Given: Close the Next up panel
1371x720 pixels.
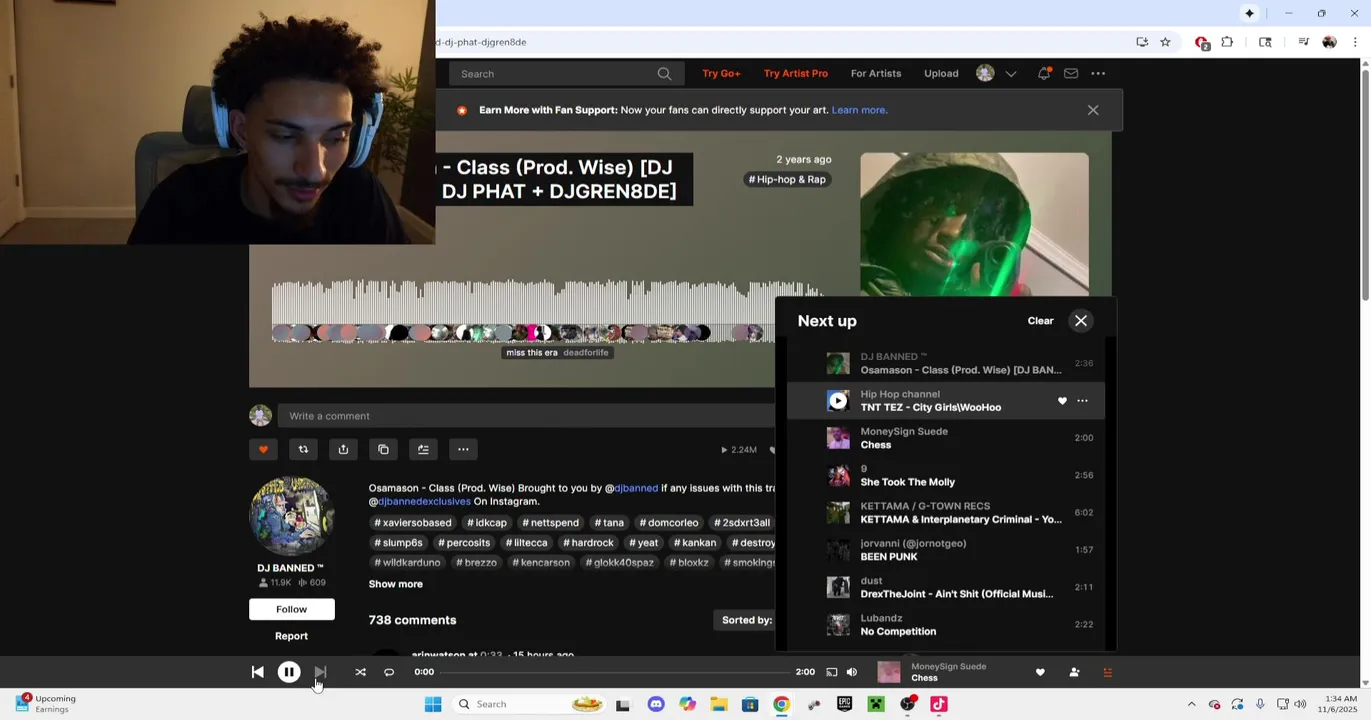Looking at the screenshot, I should pos(1081,321).
